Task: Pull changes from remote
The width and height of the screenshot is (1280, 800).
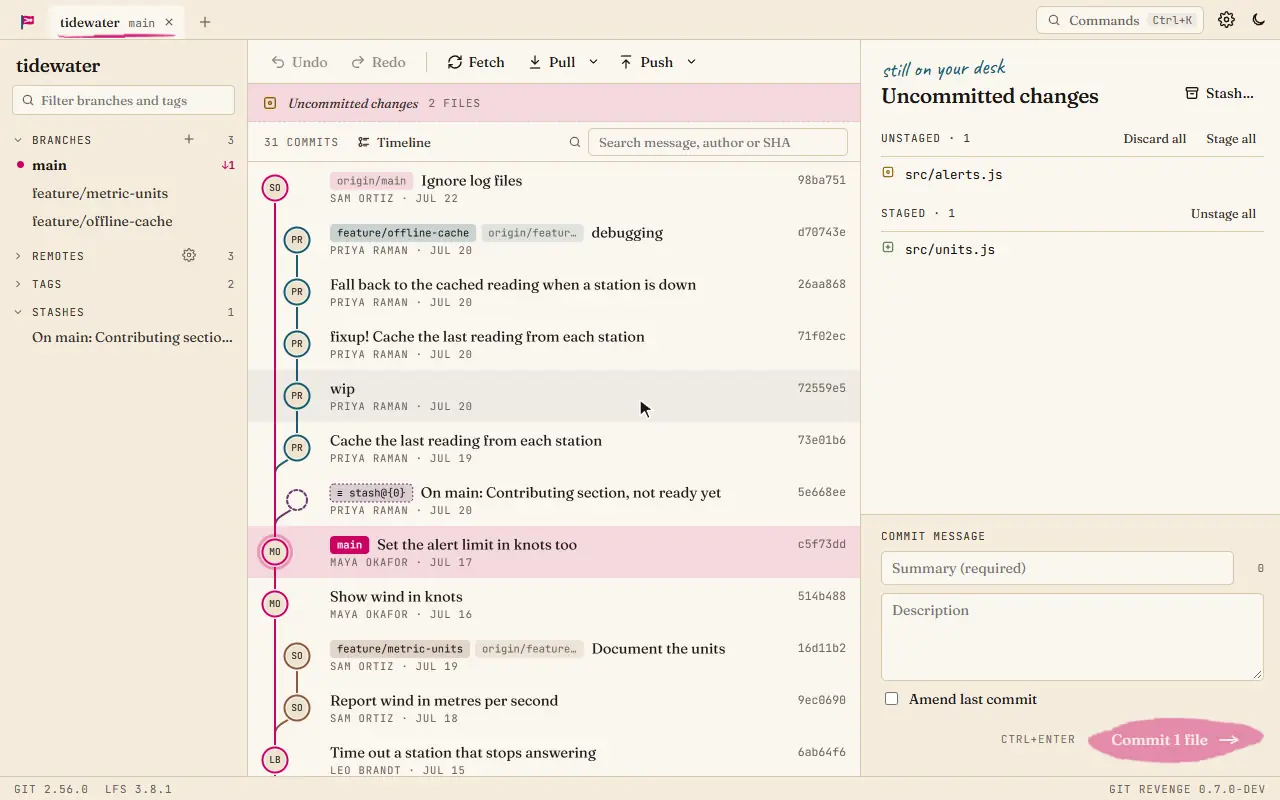Action: click(552, 62)
